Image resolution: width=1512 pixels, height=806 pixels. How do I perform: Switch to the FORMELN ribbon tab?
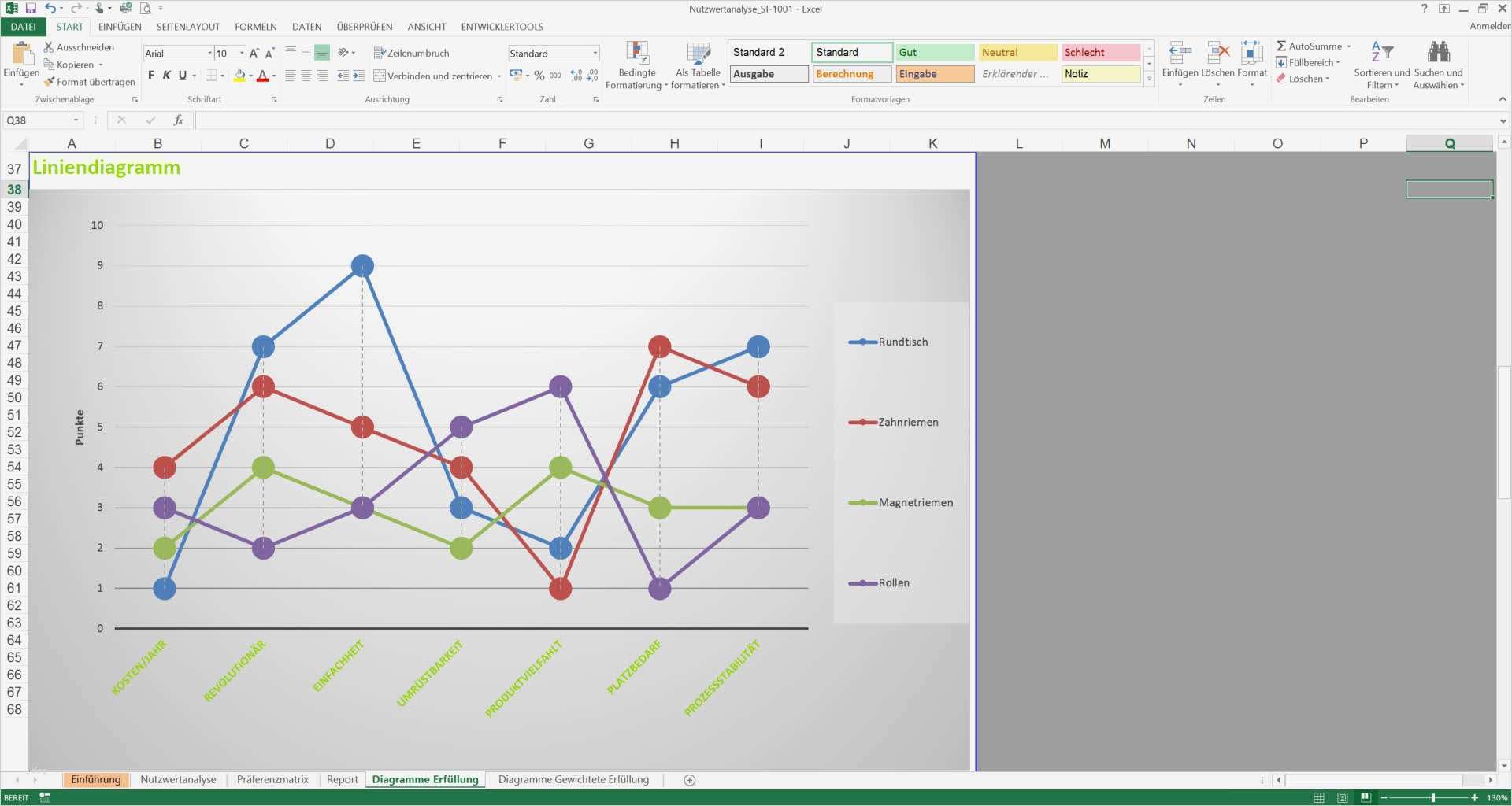[256, 27]
